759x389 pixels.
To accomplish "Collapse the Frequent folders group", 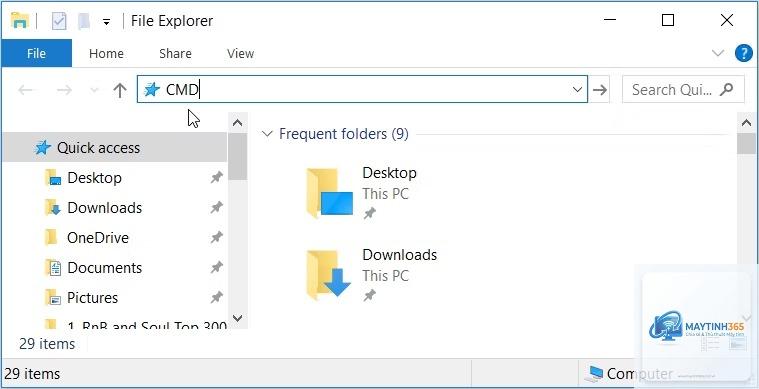I will (267, 134).
